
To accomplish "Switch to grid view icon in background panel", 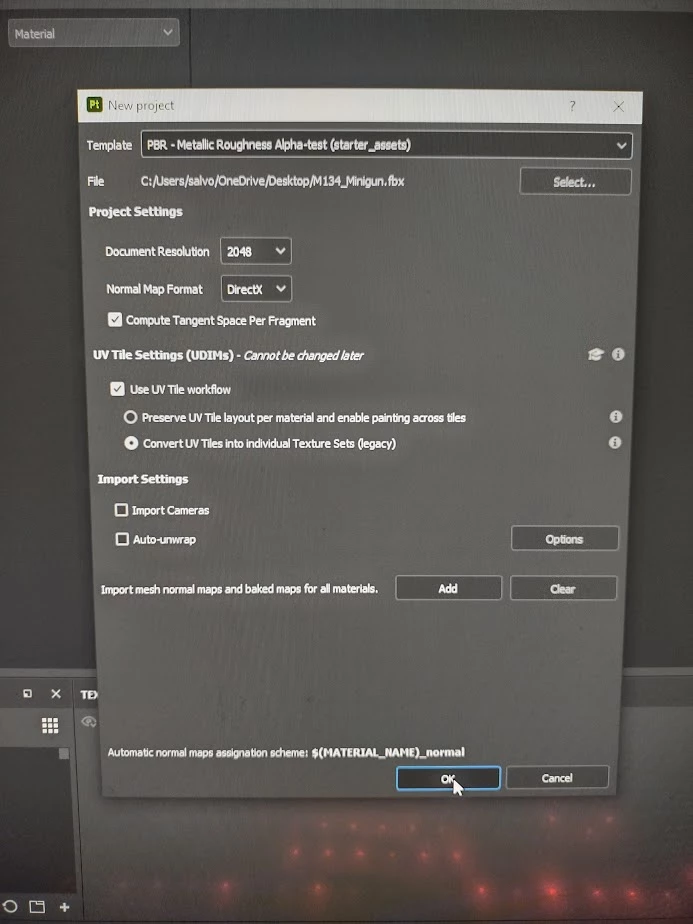I will 50,725.
